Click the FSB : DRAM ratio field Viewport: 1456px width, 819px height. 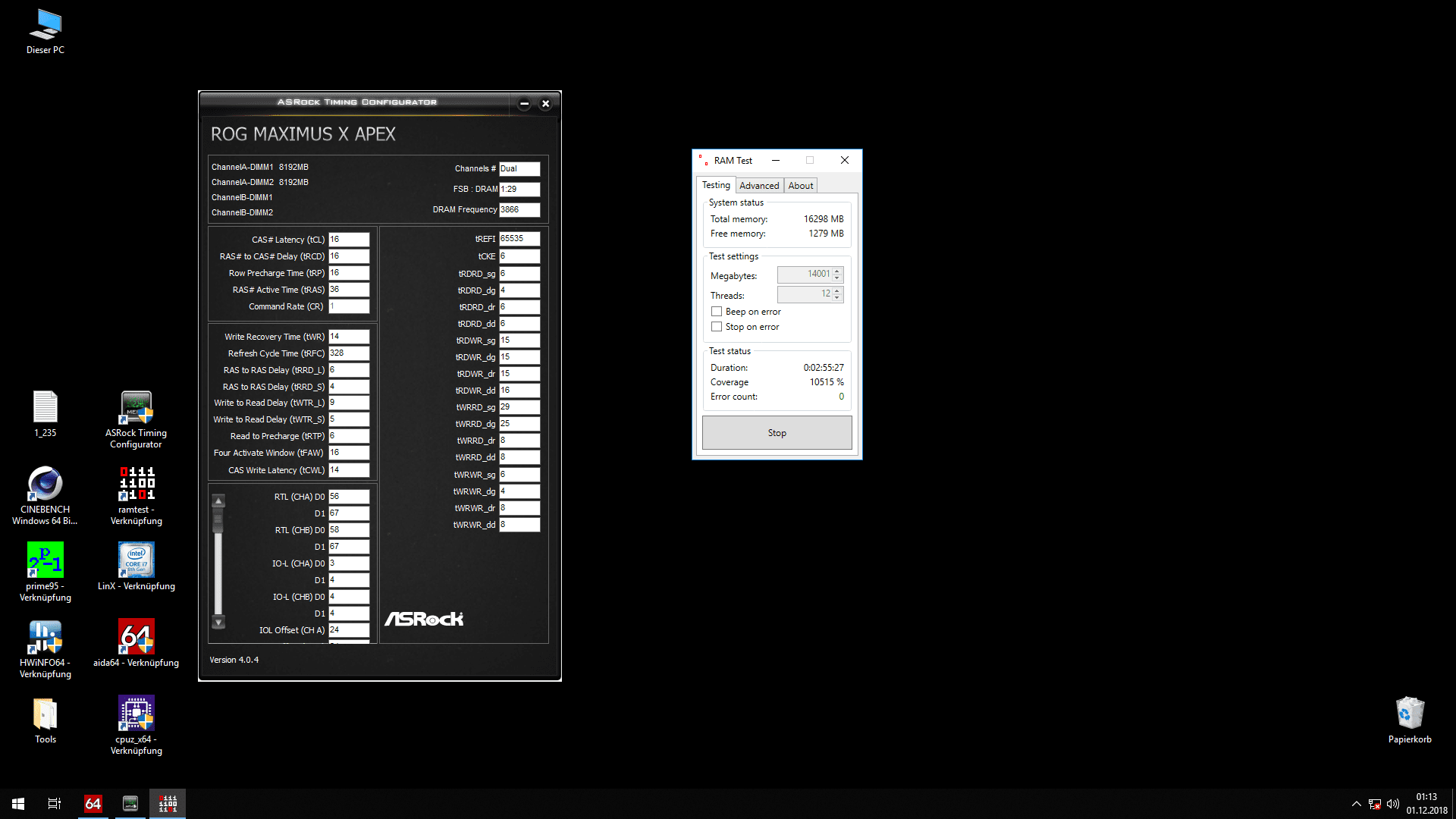519,190
